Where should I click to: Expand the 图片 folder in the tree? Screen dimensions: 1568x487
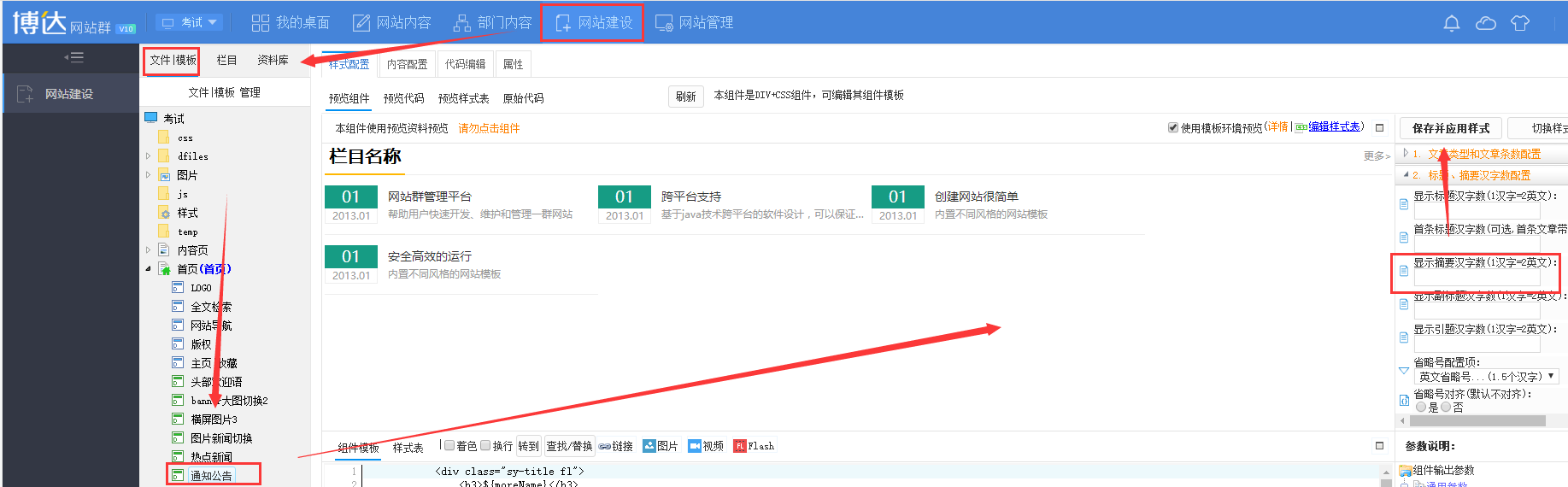pos(148,175)
